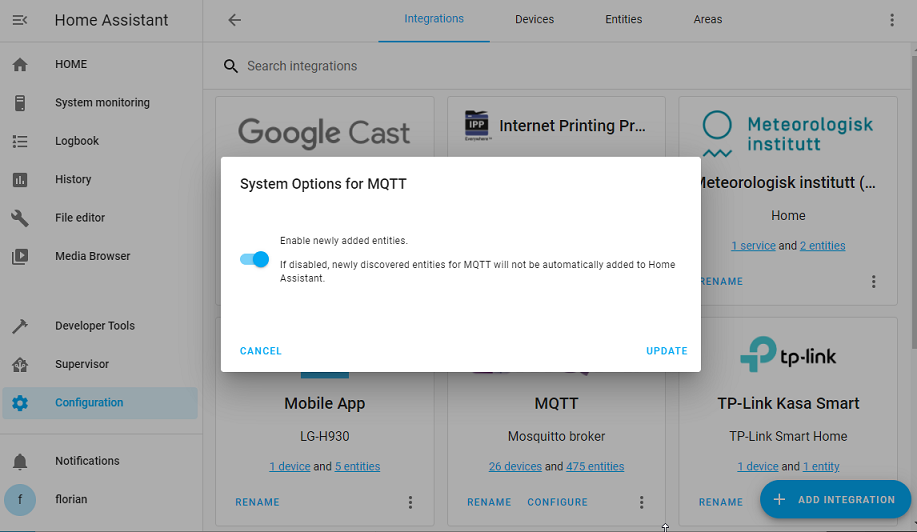Switch to the Devices tab
The image size is (917, 532).
(x=535, y=19)
